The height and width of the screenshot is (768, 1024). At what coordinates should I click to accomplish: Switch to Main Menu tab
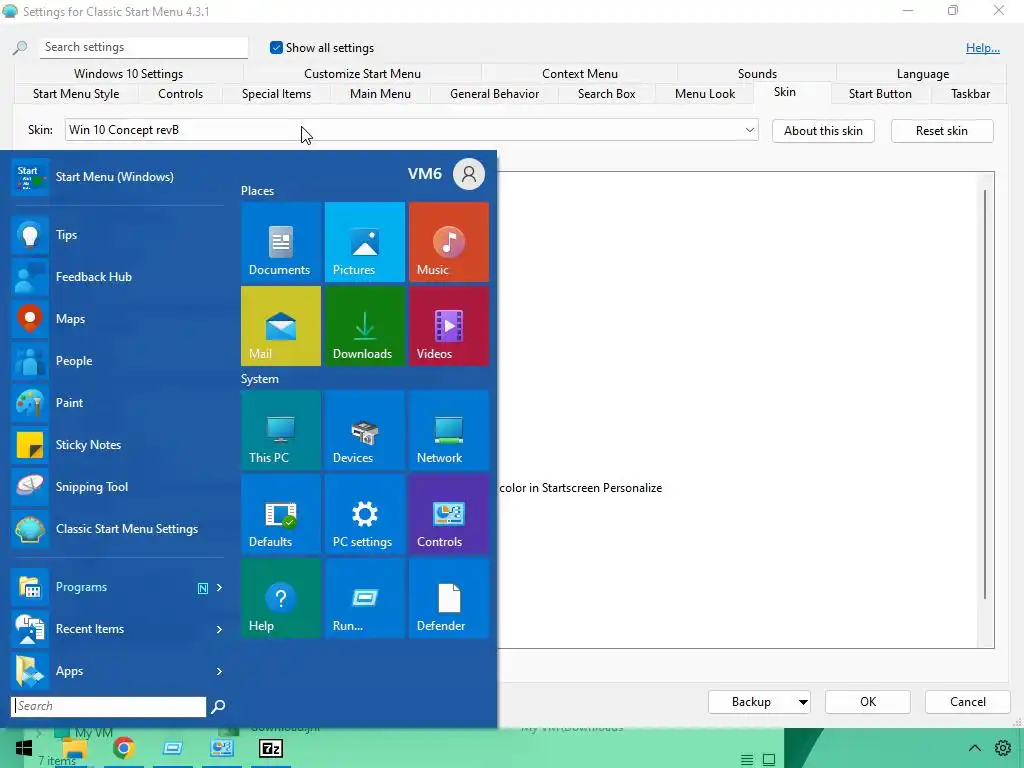point(380,94)
